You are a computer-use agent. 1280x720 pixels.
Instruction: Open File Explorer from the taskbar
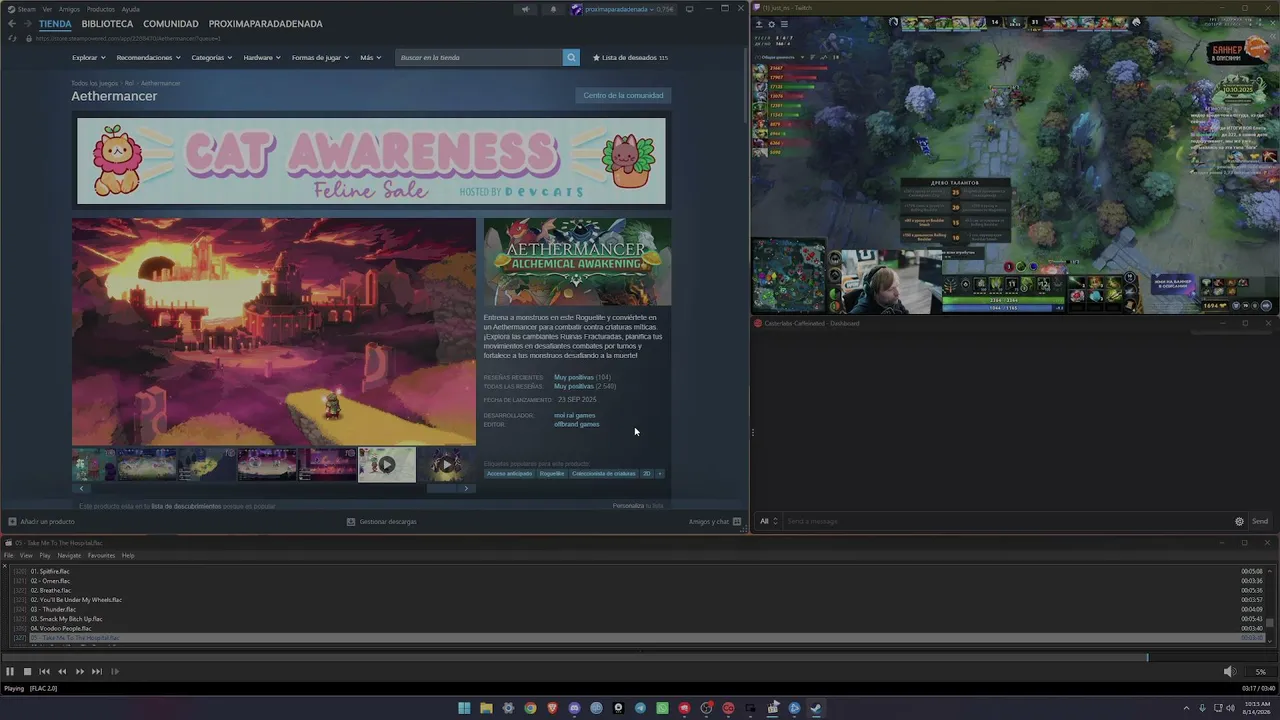[x=486, y=708]
